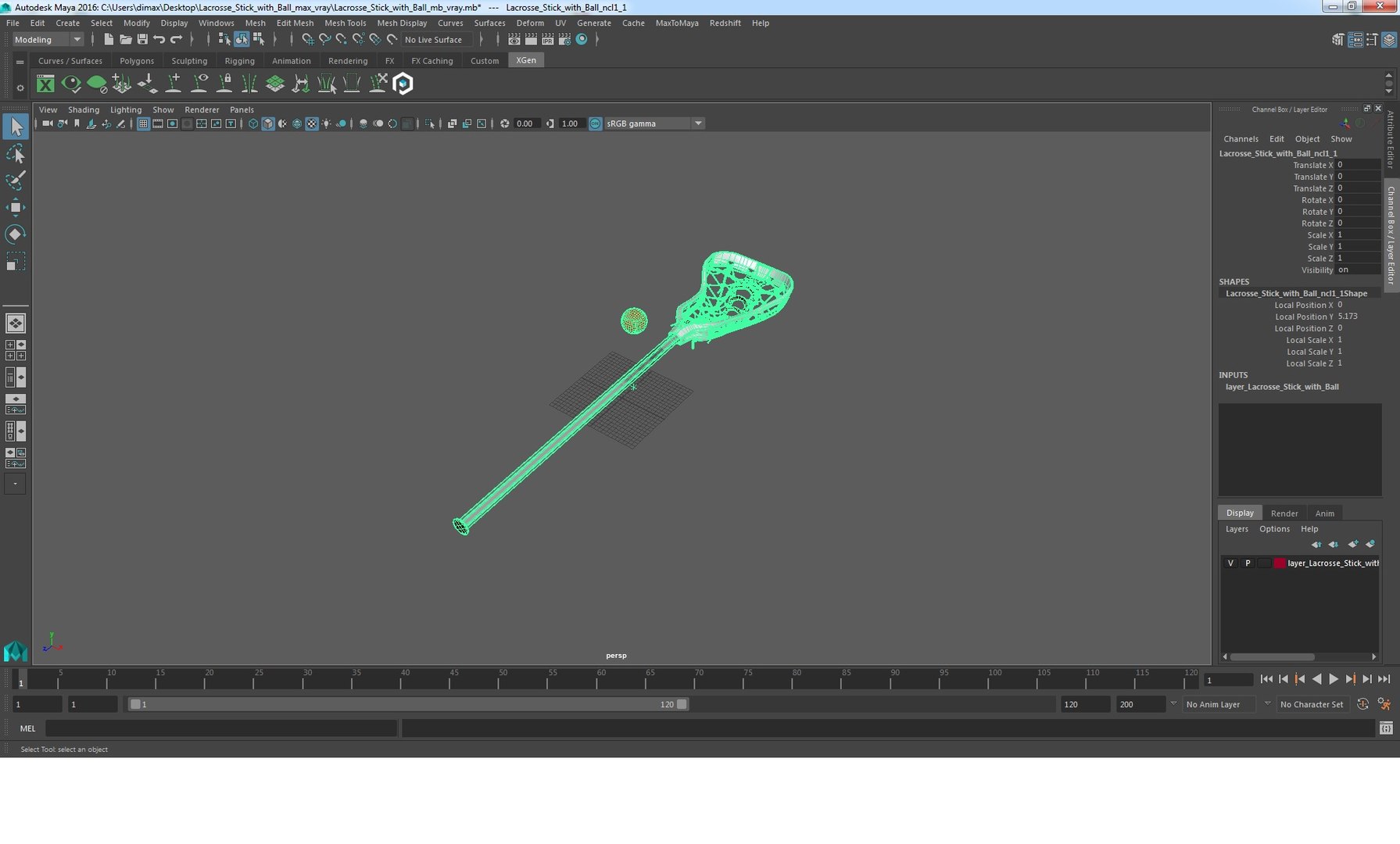
Task: Open the Modeling menu set dropdown
Action: pyautogui.click(x=48, y=40)
